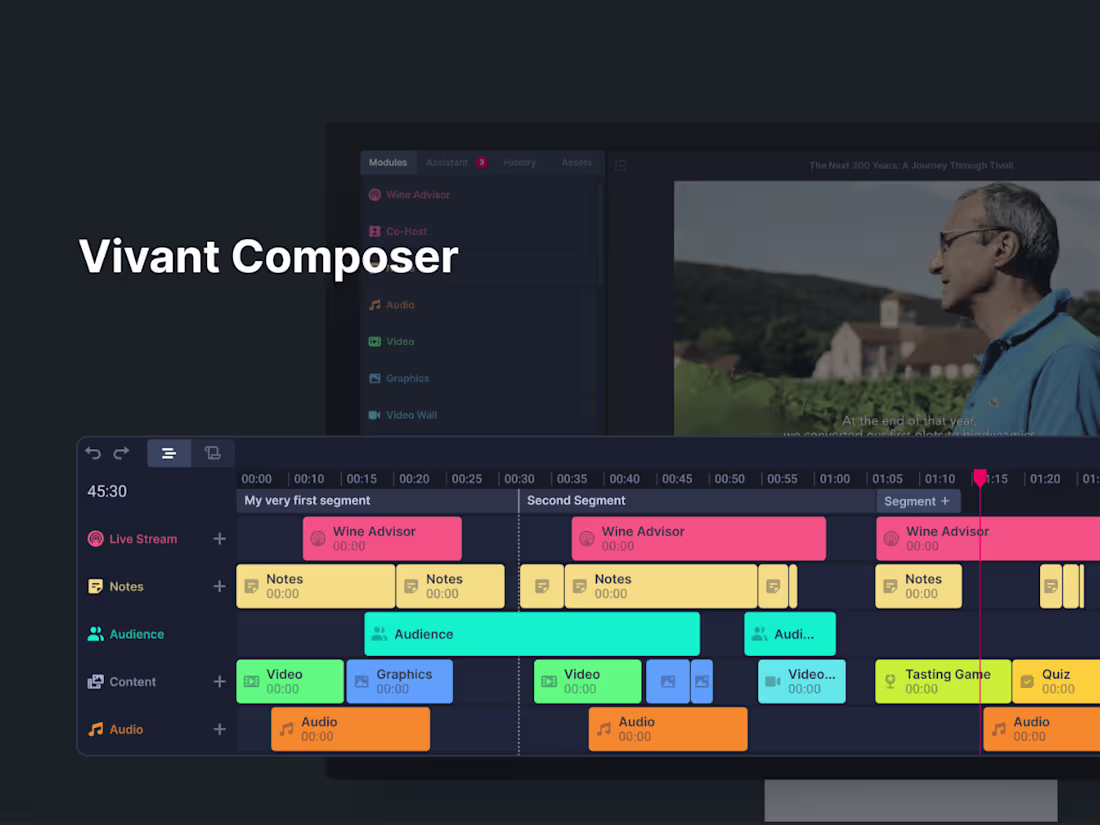Toggle the timeline list view mode
The image size is (1100, 825).
169,453
